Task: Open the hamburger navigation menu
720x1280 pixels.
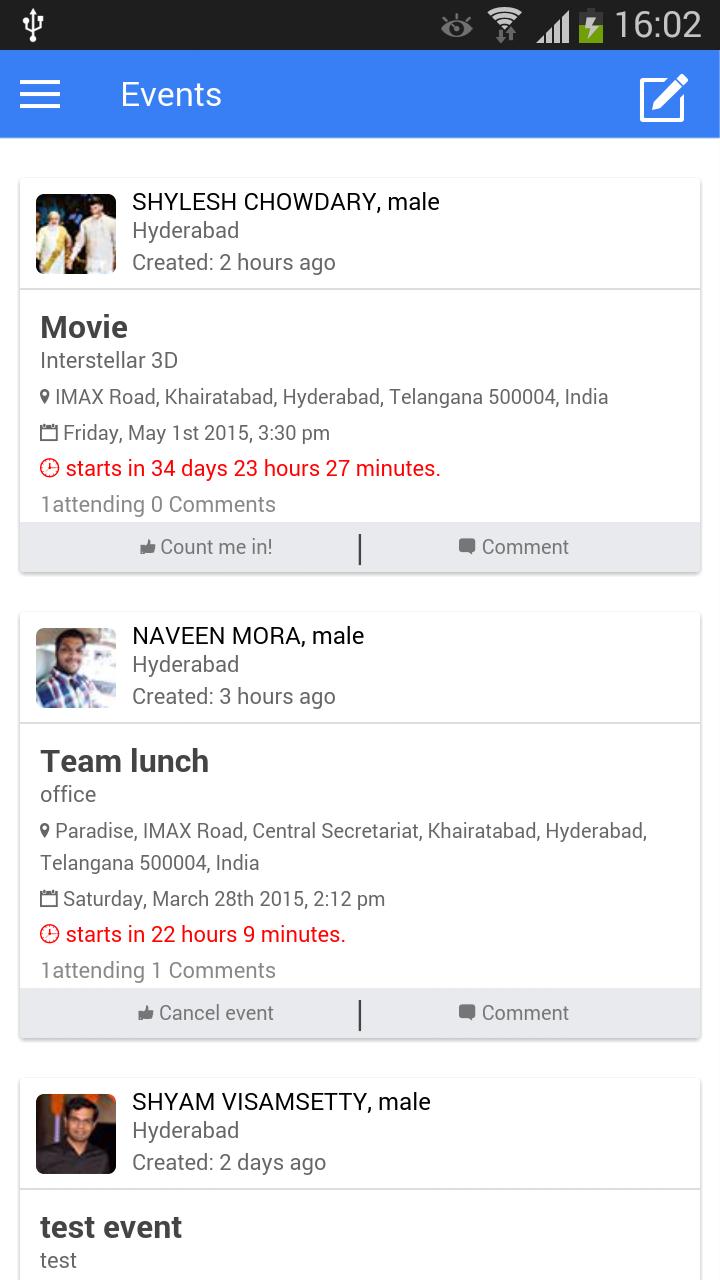Action: click(40, 95)
